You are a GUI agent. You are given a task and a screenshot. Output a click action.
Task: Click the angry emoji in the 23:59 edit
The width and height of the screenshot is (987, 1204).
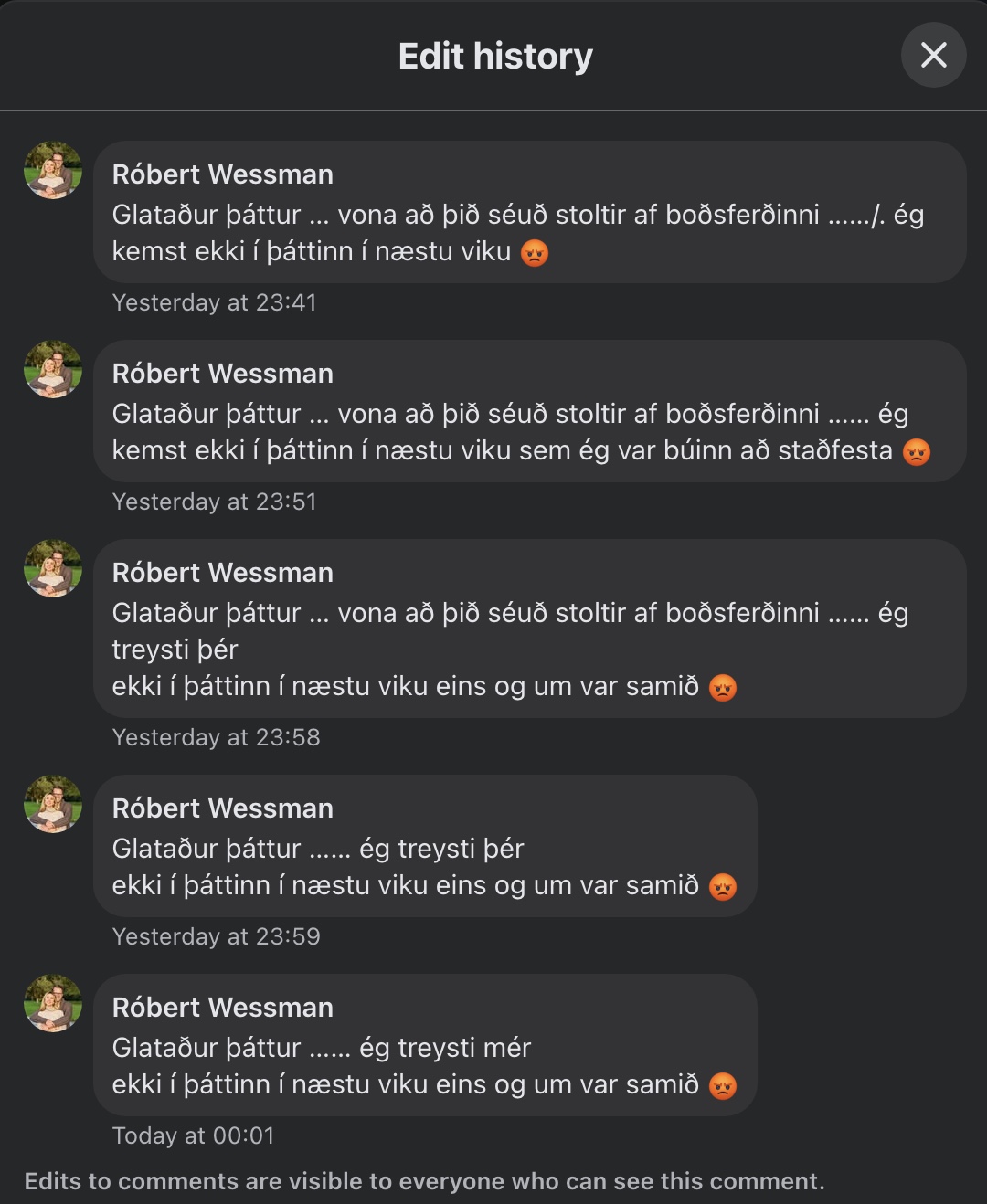(x=723, y=886)
